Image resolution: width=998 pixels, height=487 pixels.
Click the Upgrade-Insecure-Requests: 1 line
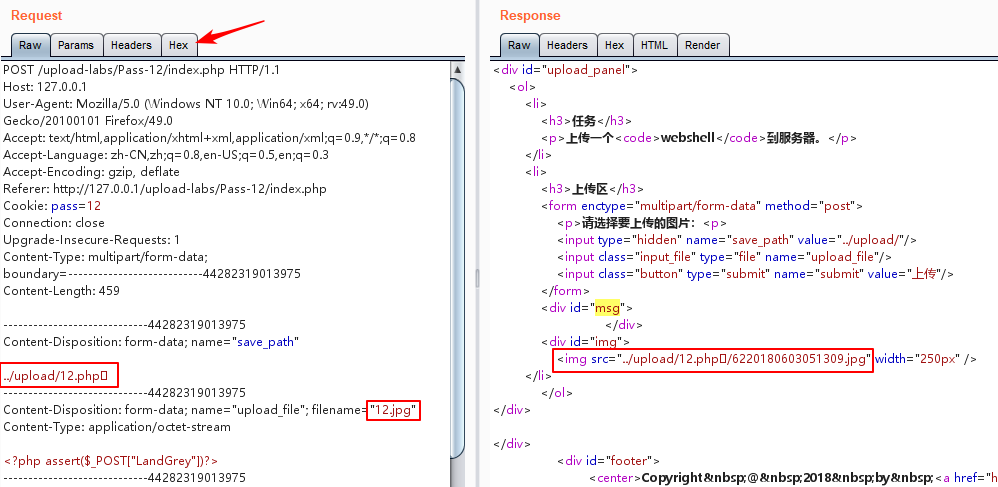91,240
